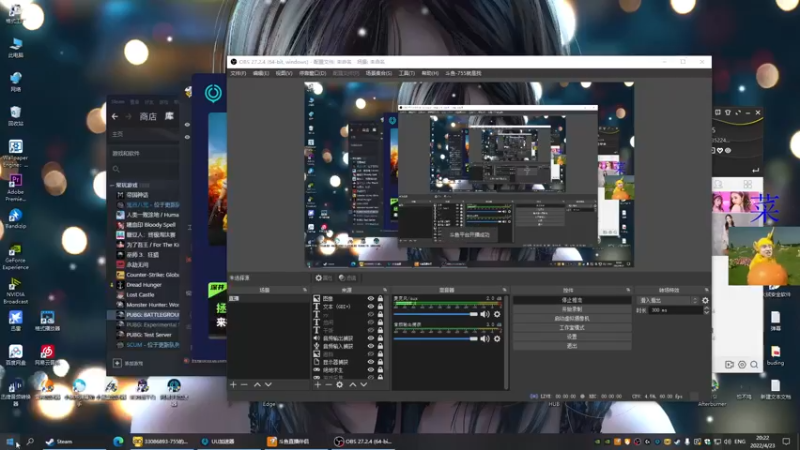Toggle visibility of 图像 source
The height and width of the screenshot is (450, 800).
(x=371, y=299)
